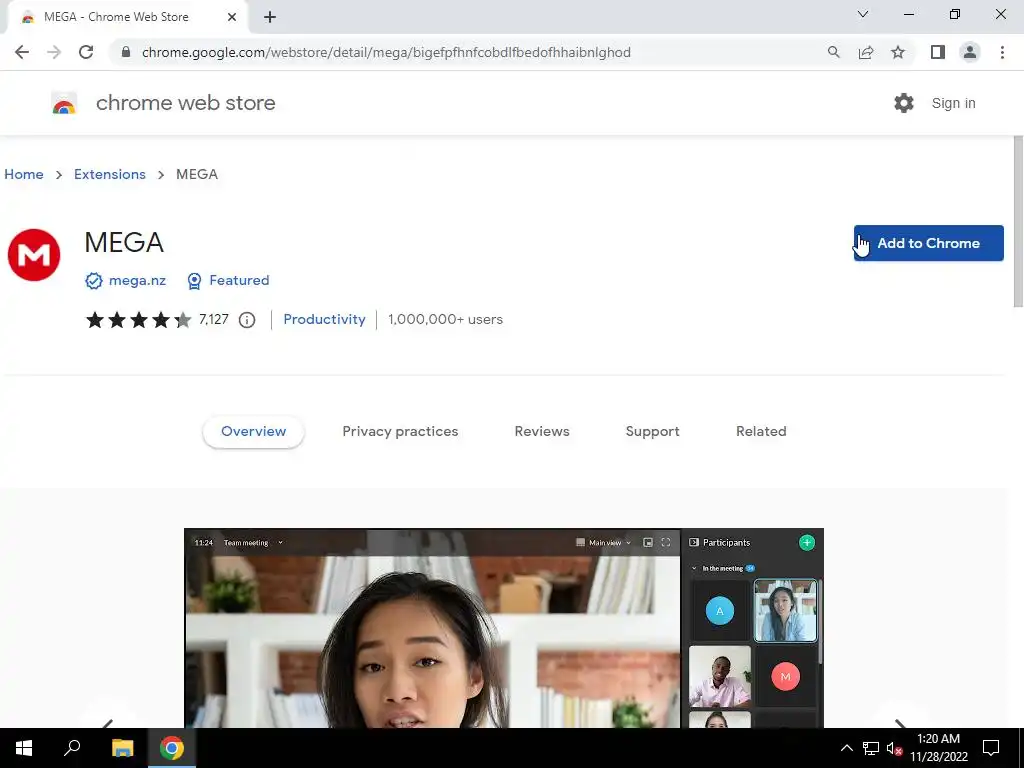Click the Featured badge icon
Viewport: 1024px width, 768px height.
(194, 281)
